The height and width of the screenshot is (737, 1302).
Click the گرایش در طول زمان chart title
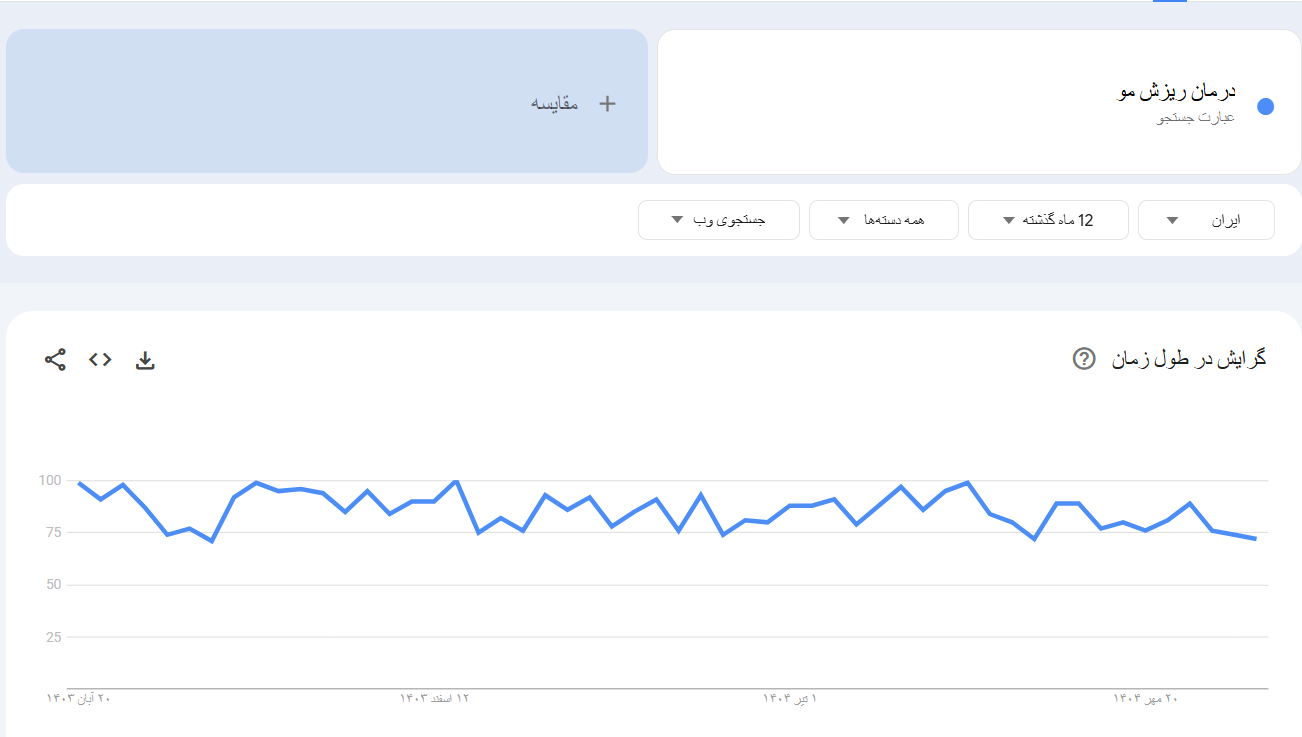pyautogui.click(x=1189, y=358)
